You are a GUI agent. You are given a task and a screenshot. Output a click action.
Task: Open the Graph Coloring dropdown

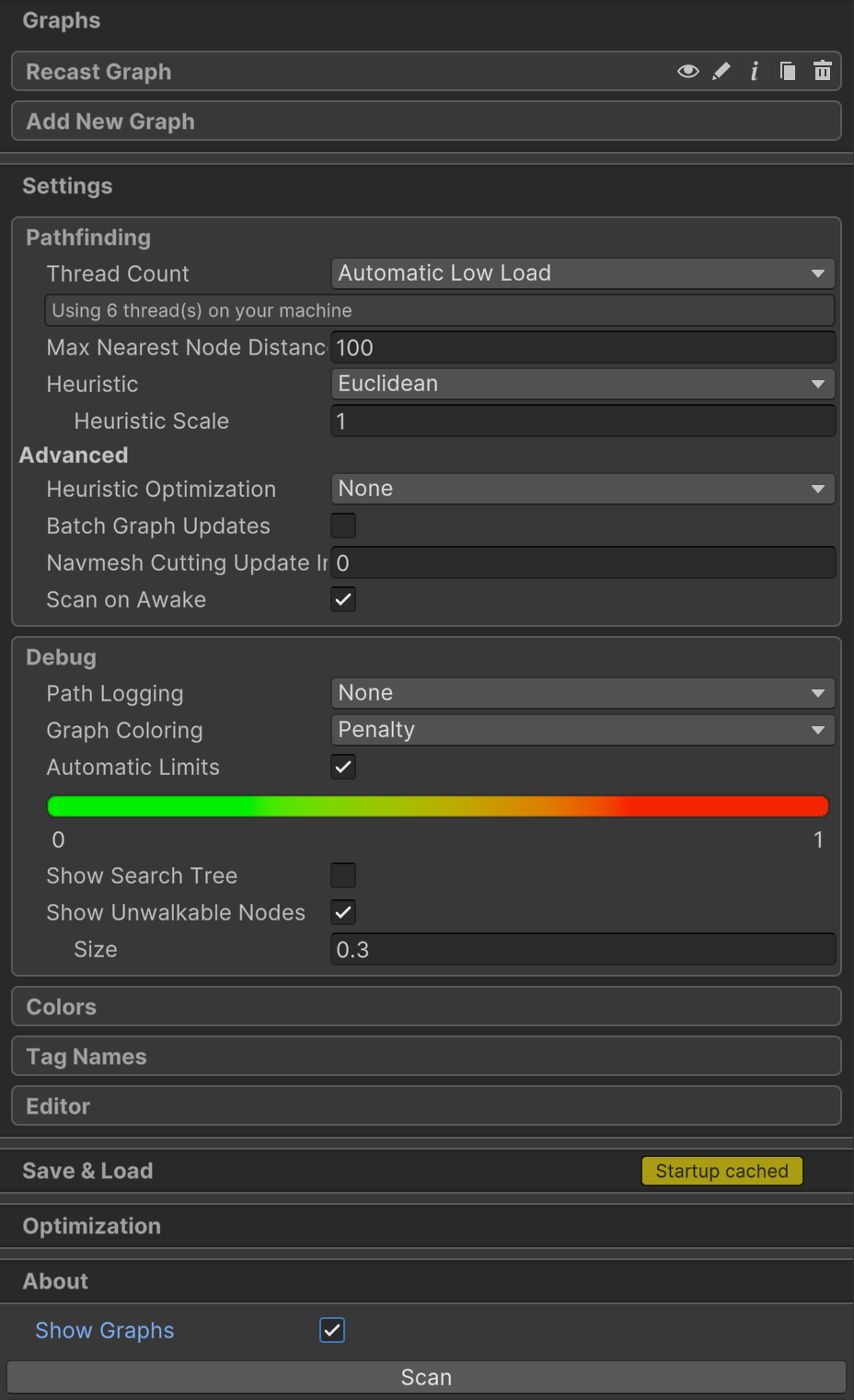point(583,730)
